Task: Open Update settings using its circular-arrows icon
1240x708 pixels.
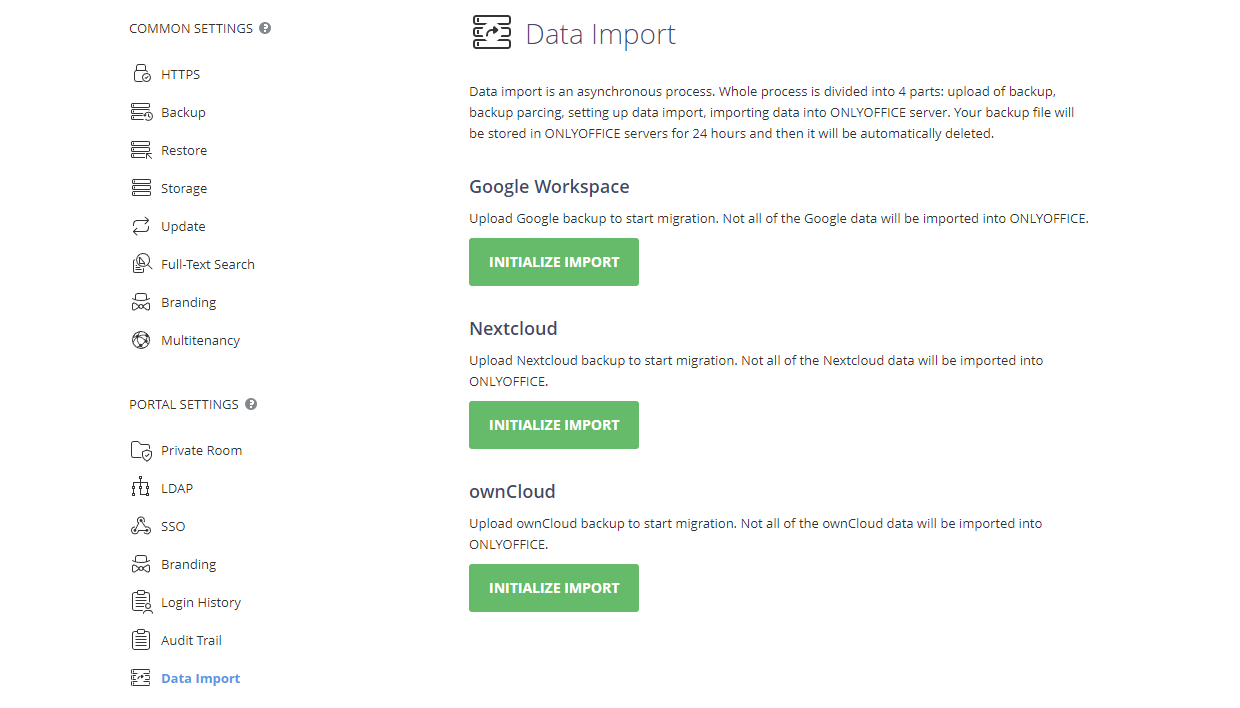Action: 140,225
